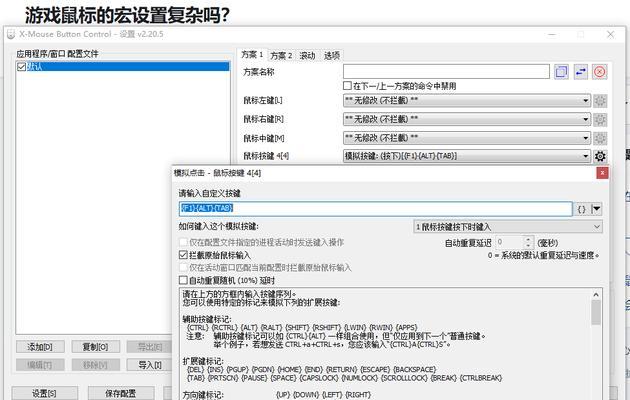Image resolution: width=630 pixels, height=400 pixels.
Task: Enable 自动重复随机 (10%) 延时 checkbox
Action: [183, 280]
